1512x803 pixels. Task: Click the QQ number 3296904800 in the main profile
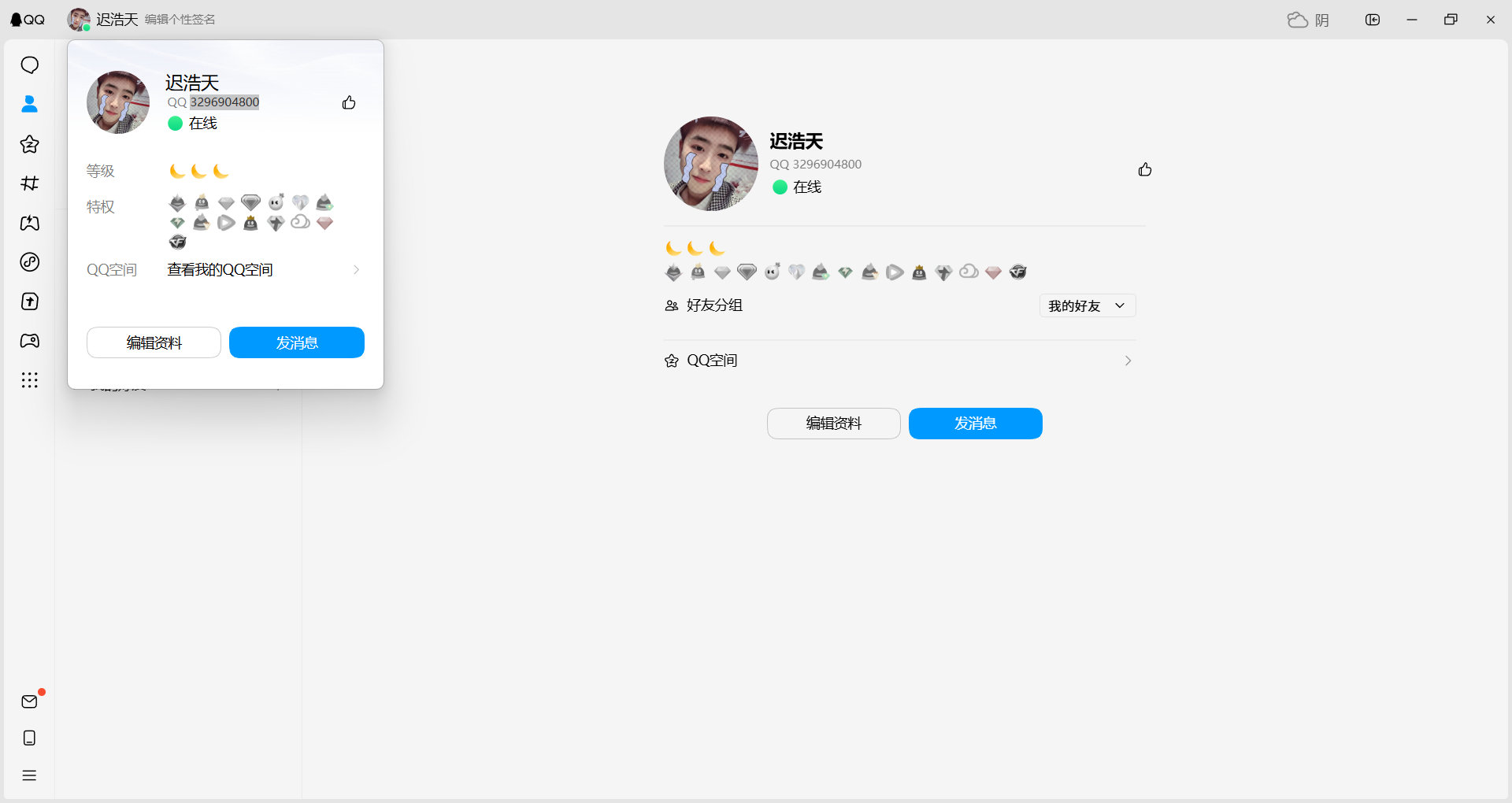(827, 165)
